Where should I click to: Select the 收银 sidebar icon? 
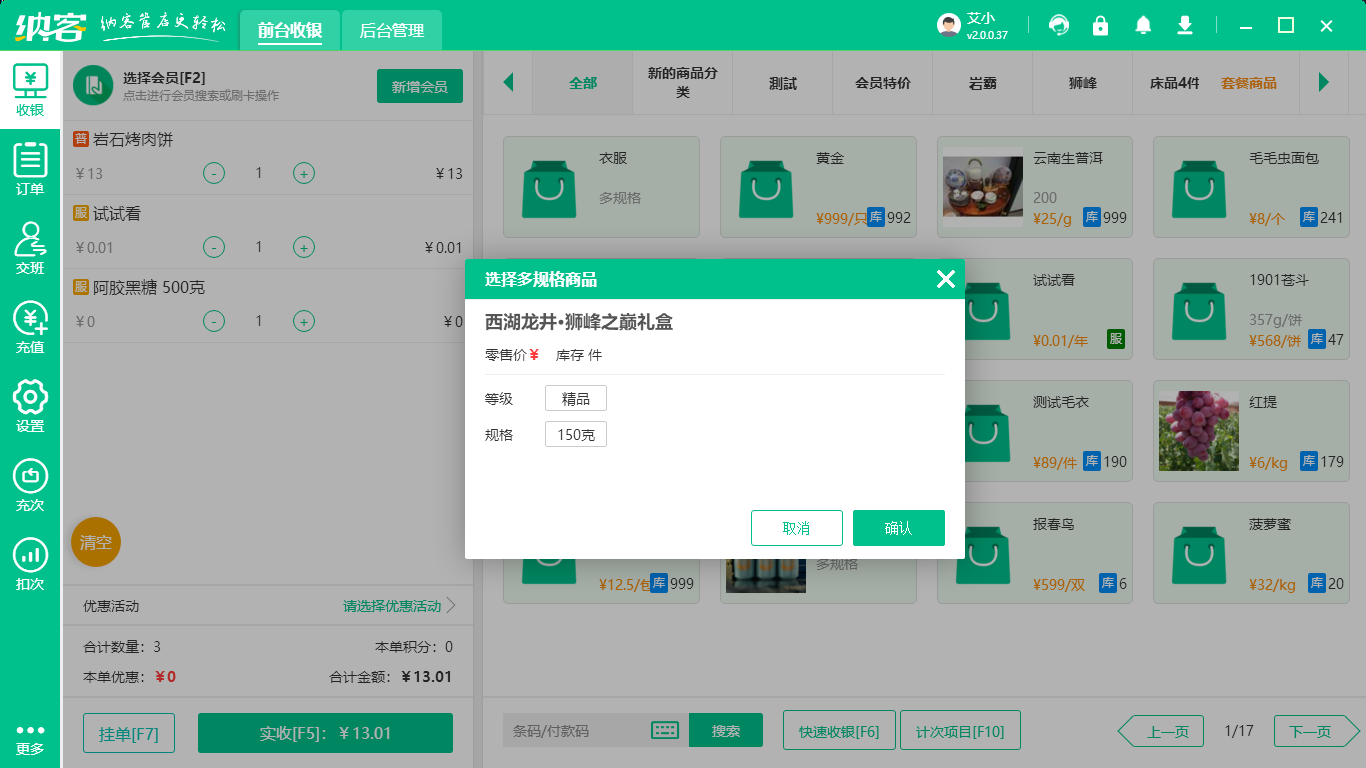click(x=30, y=90)
